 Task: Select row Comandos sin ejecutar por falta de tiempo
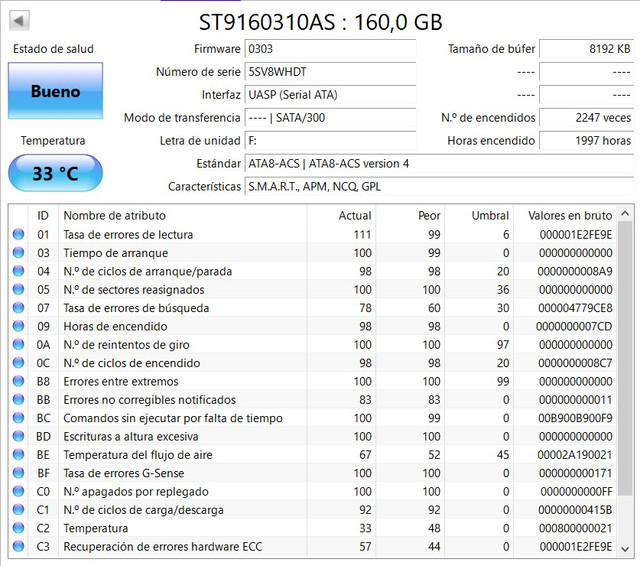[x=313, y=418]
